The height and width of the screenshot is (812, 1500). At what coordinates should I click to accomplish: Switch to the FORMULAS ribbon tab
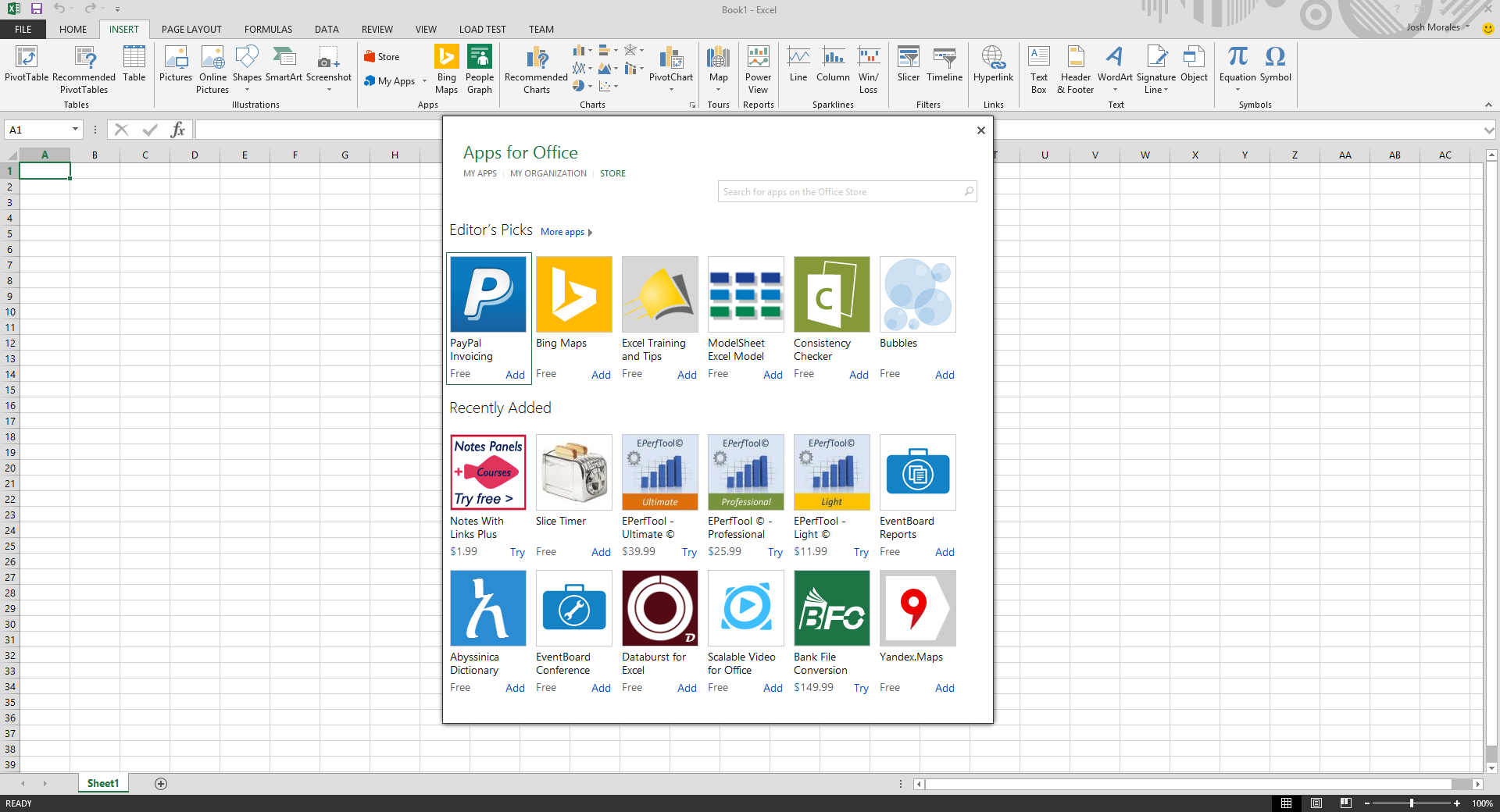268,29
